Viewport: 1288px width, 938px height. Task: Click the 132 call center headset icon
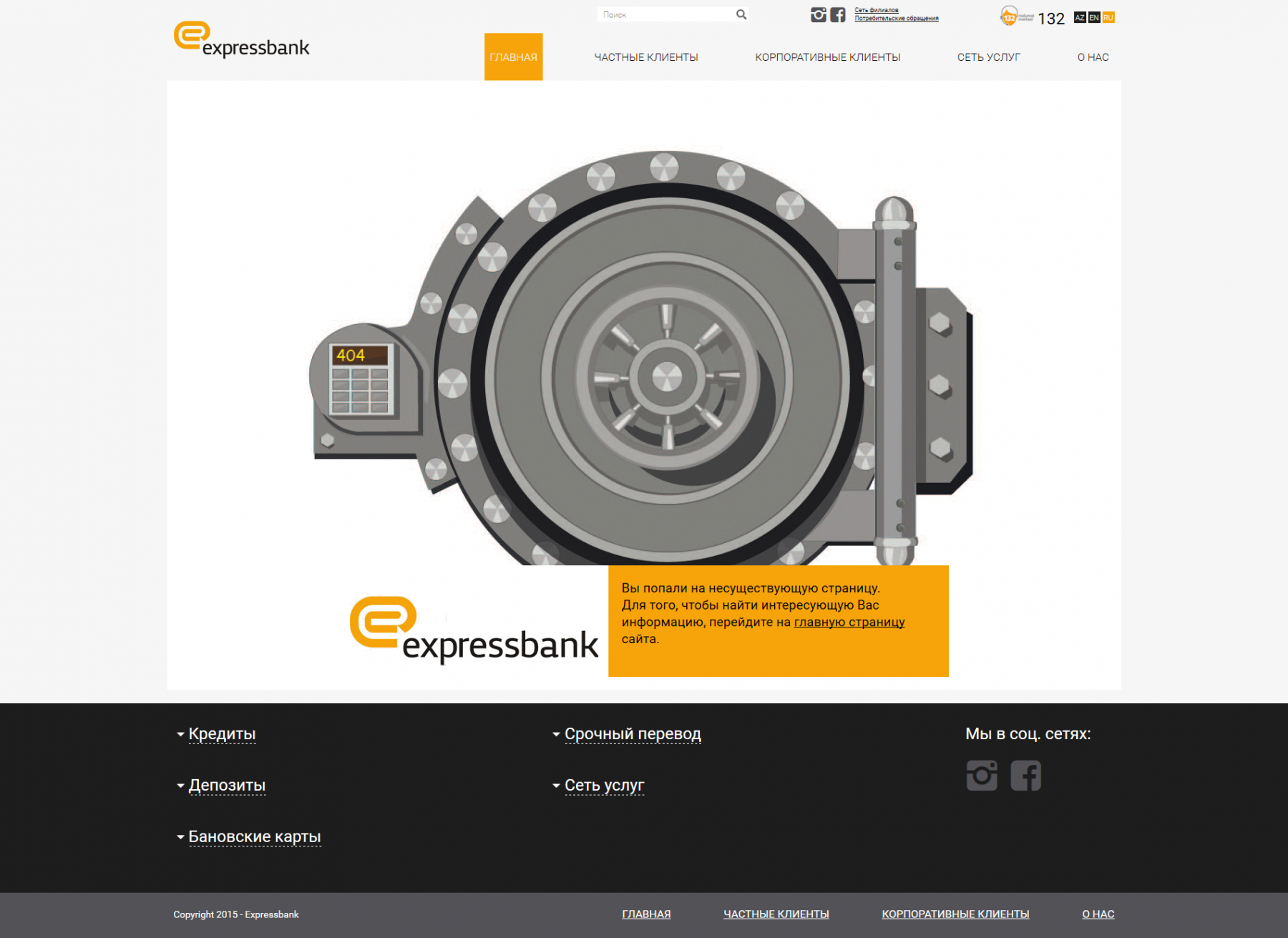click(x=1010, y=16)
